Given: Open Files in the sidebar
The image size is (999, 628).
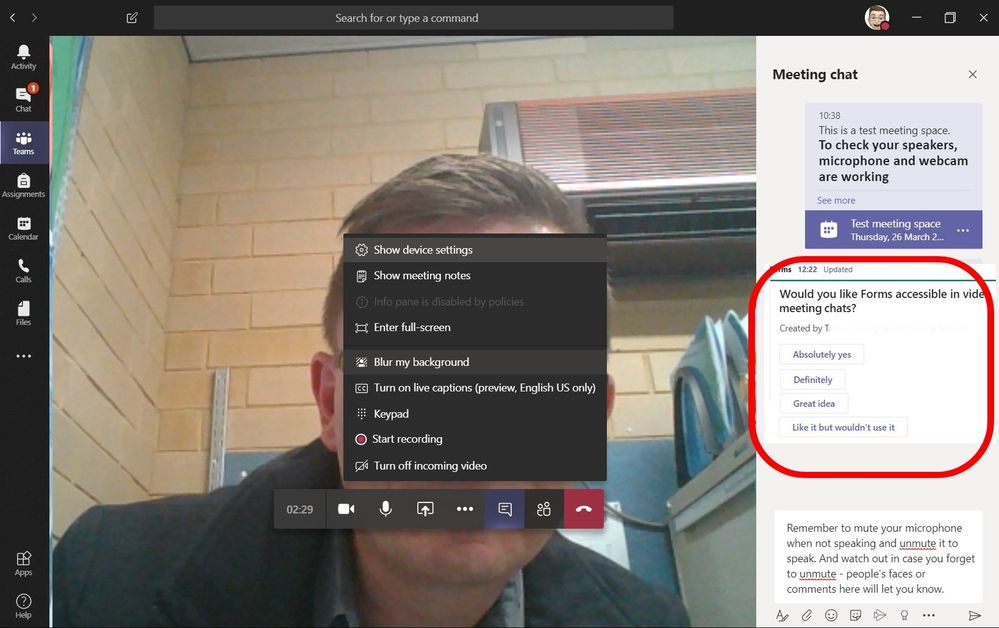Looking at the screenshot, I should point(24,313).
